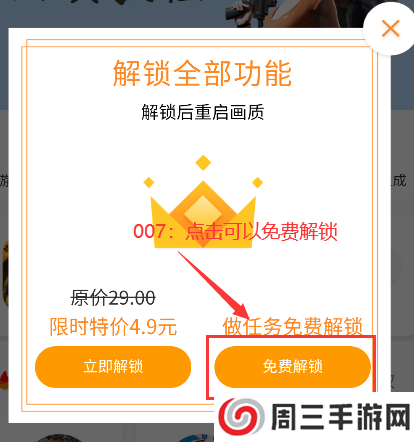Screen dimensions: 414x442
Task: Tap the 立即解锁 pay button
Action: (113, 367)
